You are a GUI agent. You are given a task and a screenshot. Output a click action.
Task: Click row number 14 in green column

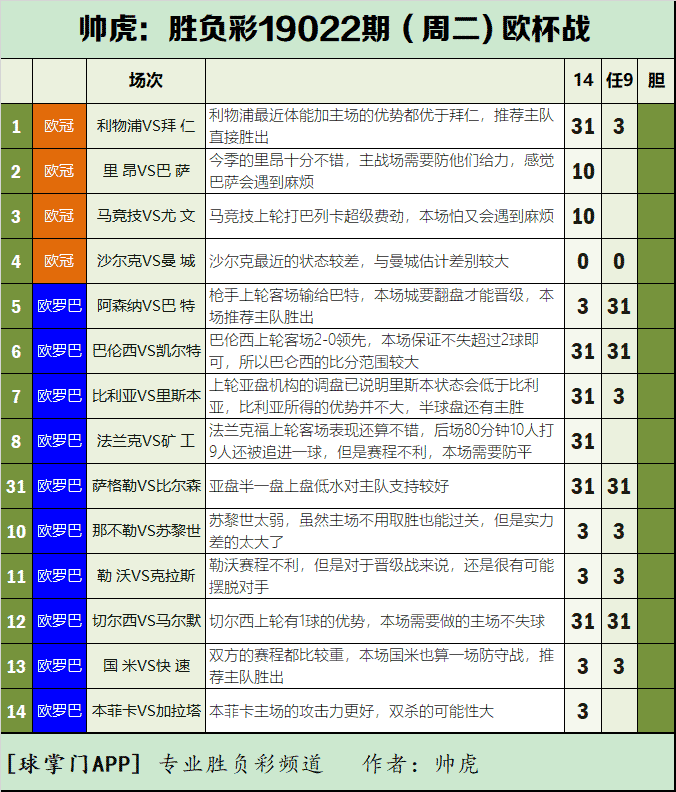16,711
